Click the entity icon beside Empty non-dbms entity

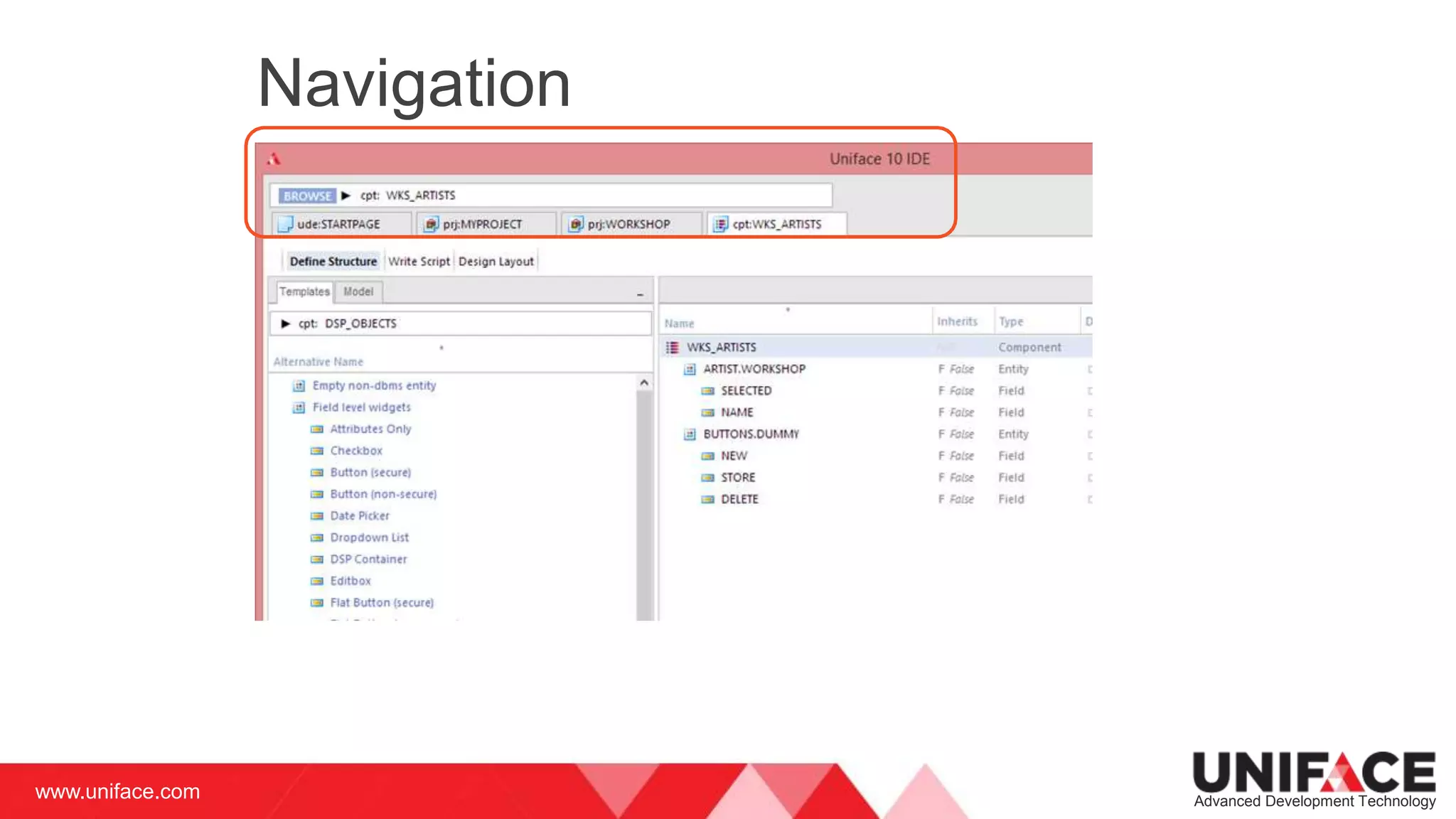(299, 385)
